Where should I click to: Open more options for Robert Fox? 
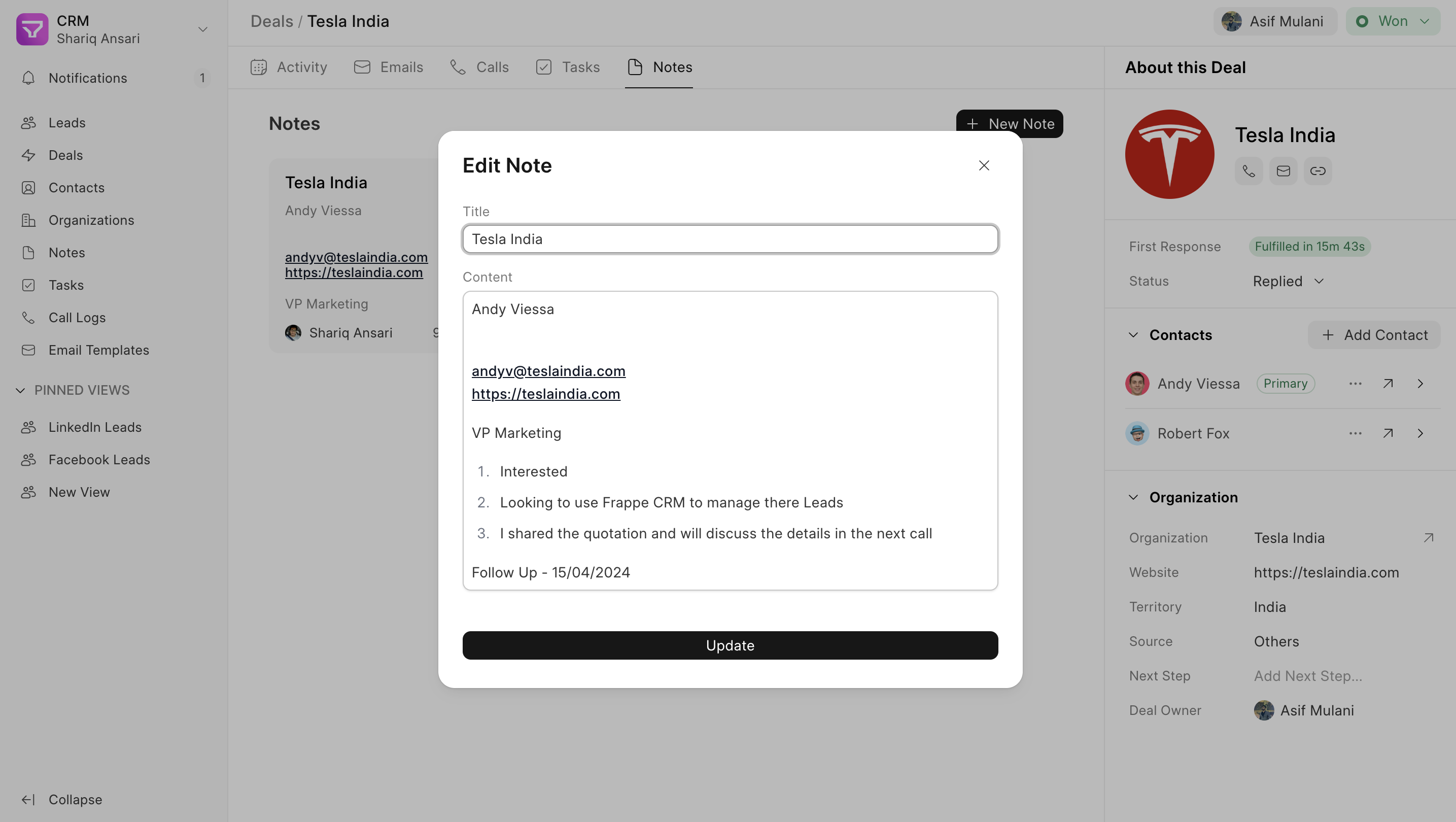(1356, 434)
